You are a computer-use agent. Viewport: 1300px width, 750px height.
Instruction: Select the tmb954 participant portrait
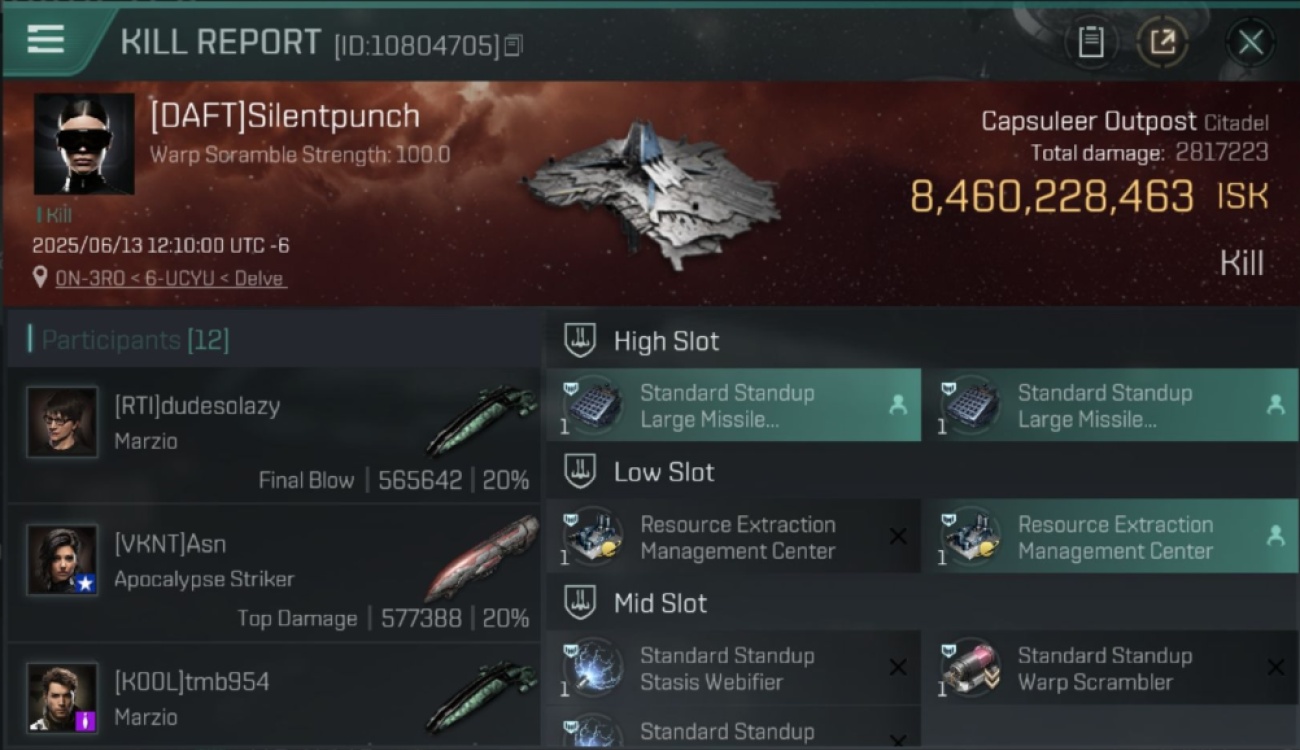62,697
